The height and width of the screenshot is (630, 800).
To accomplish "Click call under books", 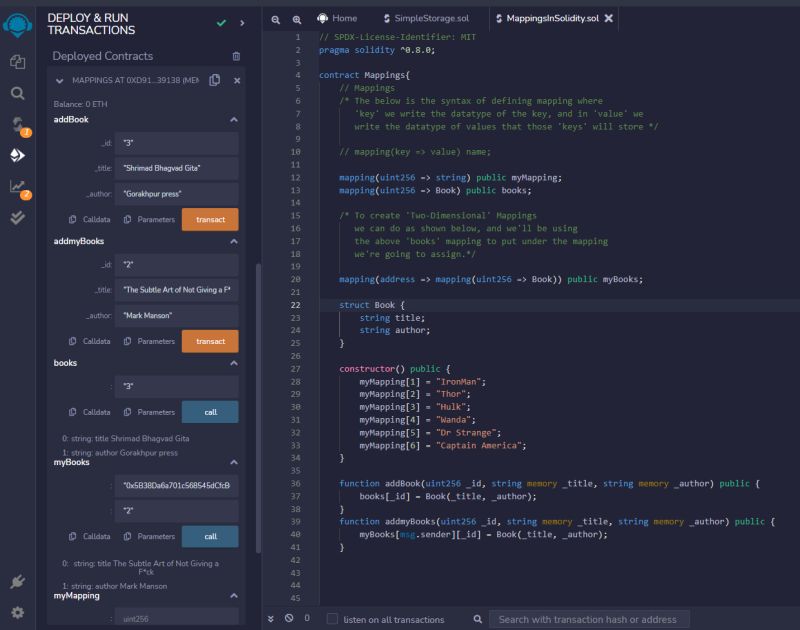I will coord(210,412).
